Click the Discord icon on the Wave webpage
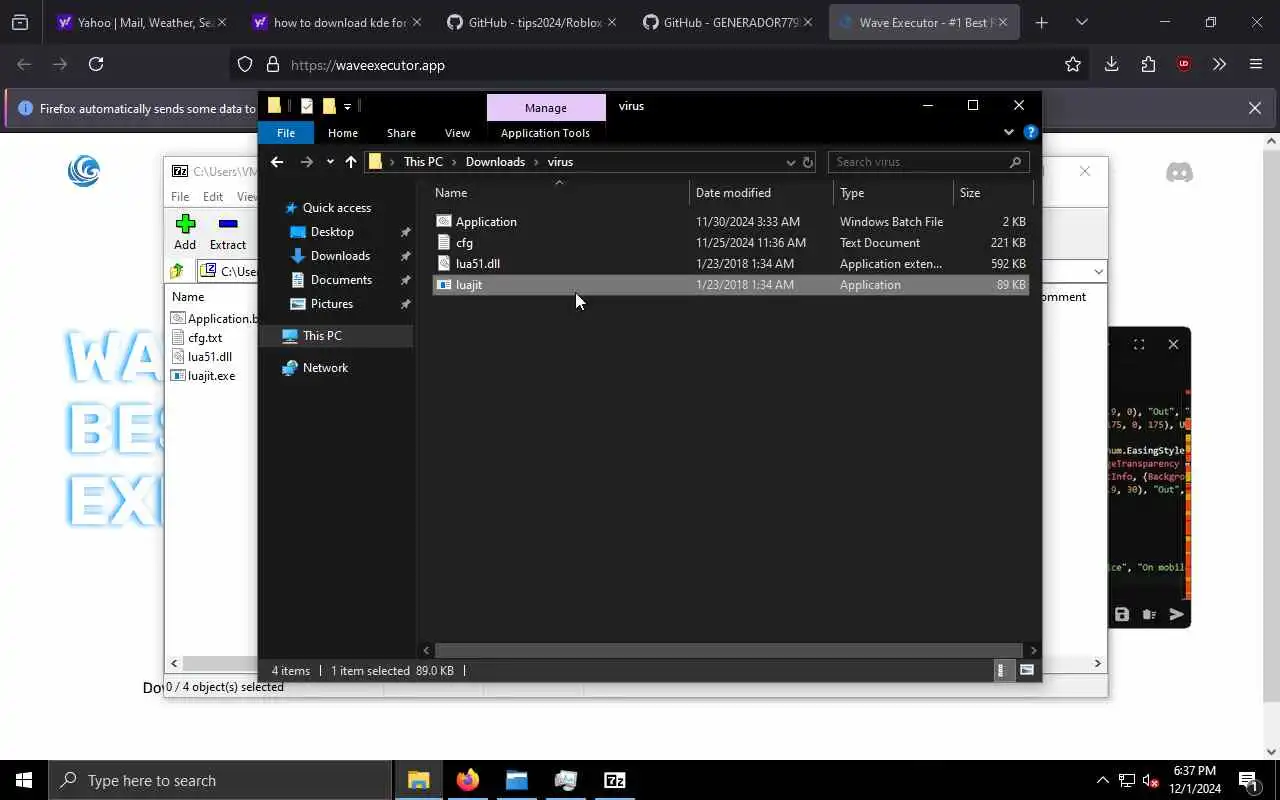The height and width of the screenshot is (800, 1280). (1180, 173)
